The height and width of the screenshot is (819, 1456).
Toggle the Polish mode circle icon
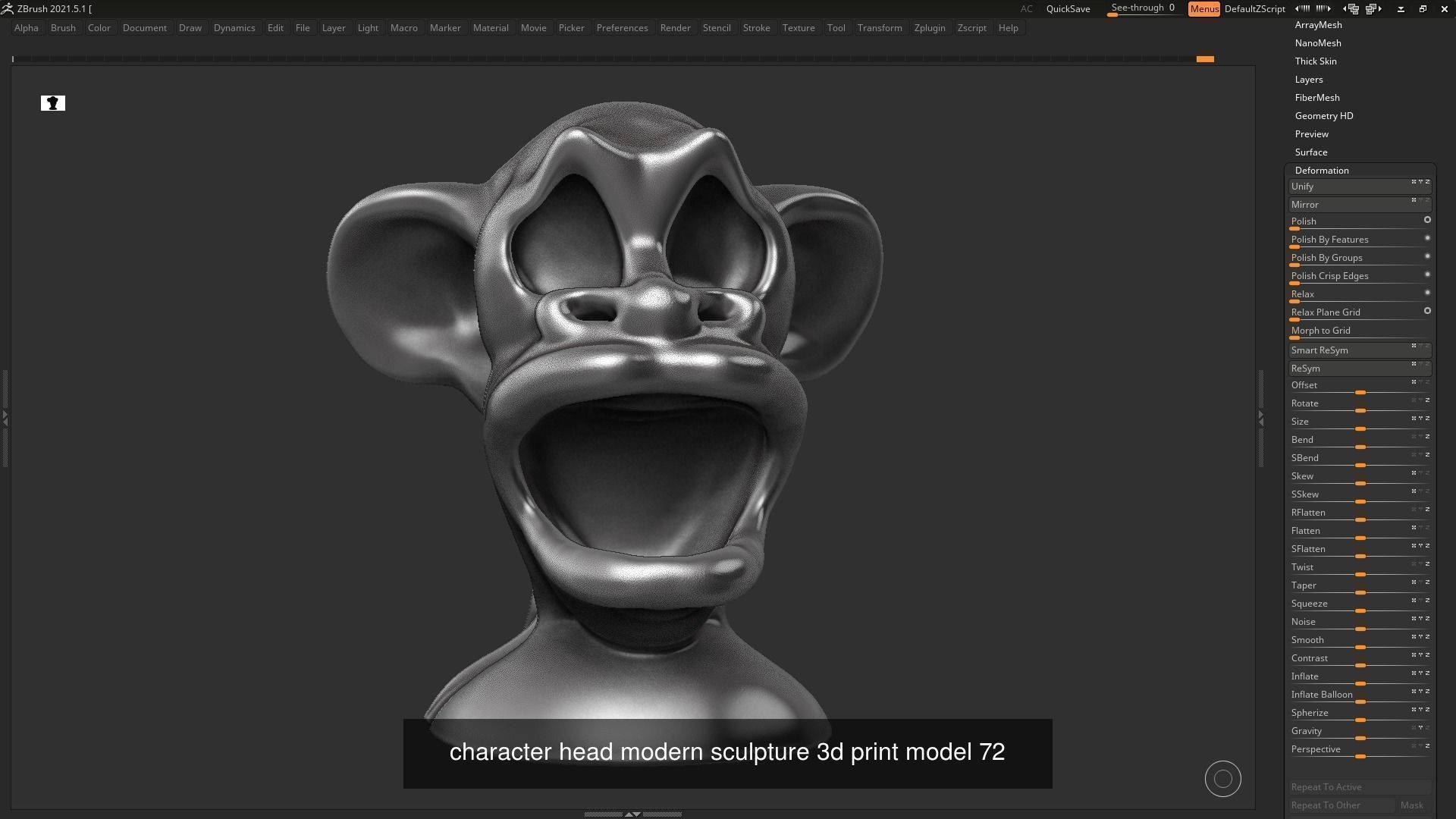pyautogui.click(x=1427, y=220)
